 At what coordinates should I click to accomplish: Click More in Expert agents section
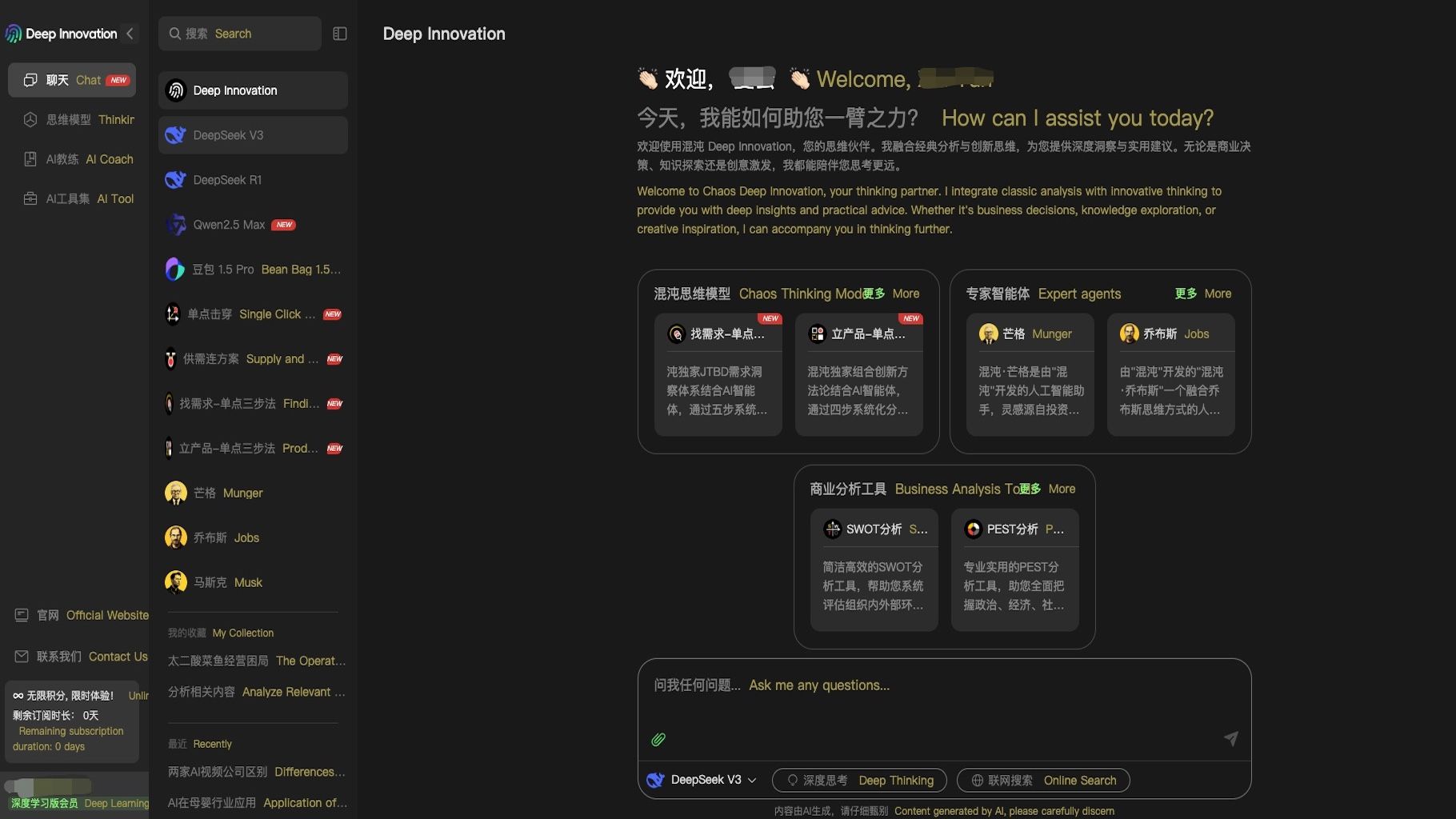1203,294
